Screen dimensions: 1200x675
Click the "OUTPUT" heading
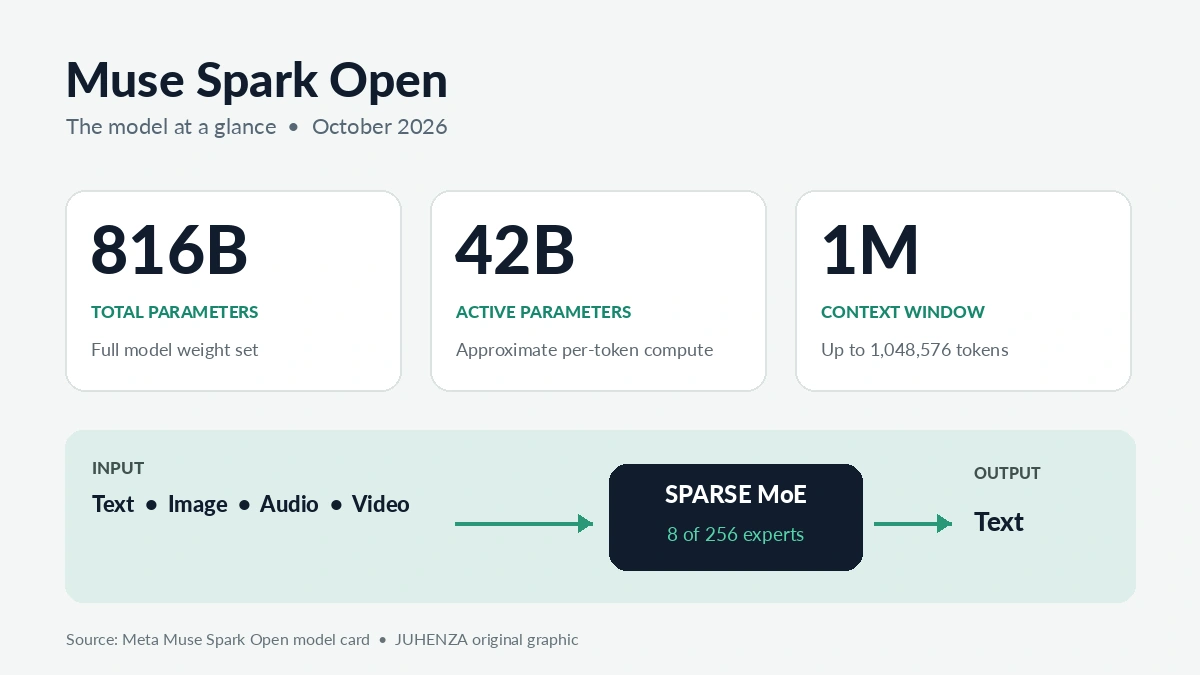[x=1007, y=473]
